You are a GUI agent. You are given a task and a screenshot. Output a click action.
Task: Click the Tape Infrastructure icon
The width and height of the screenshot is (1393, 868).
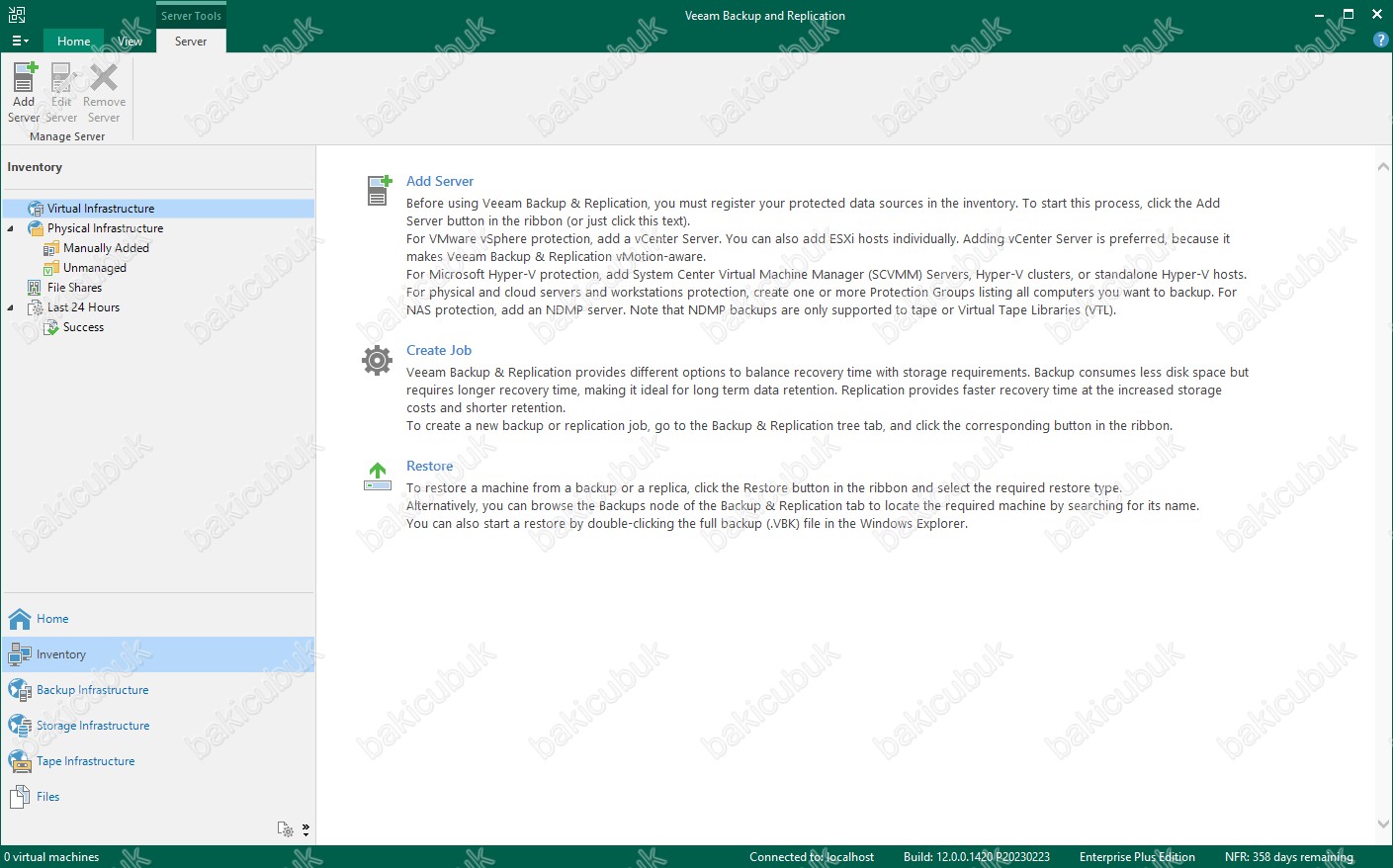[20, 761]
